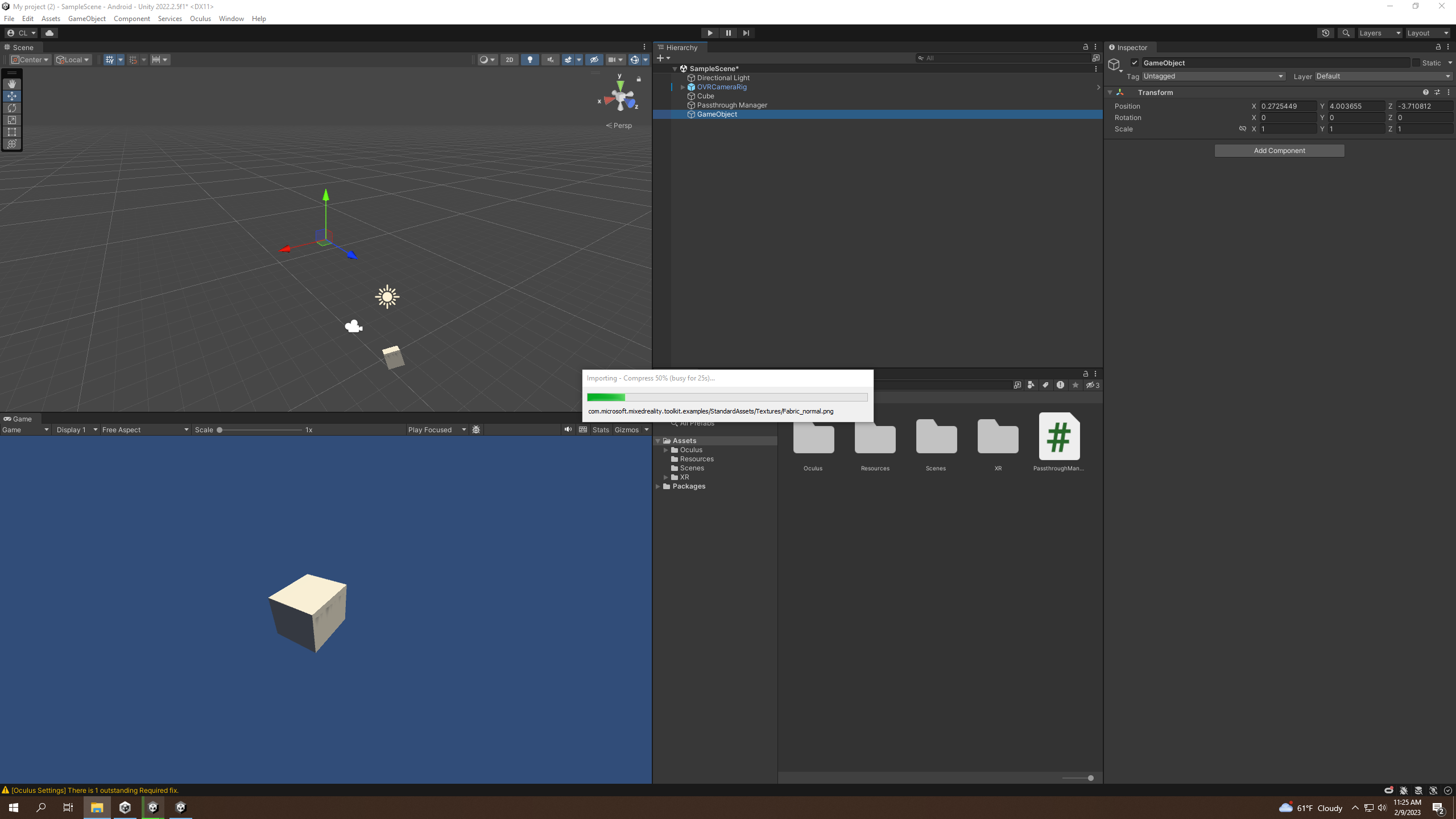Open the Undo History icon
Viewport: 1456px width, 819px height.
(x=1325, y=33)
